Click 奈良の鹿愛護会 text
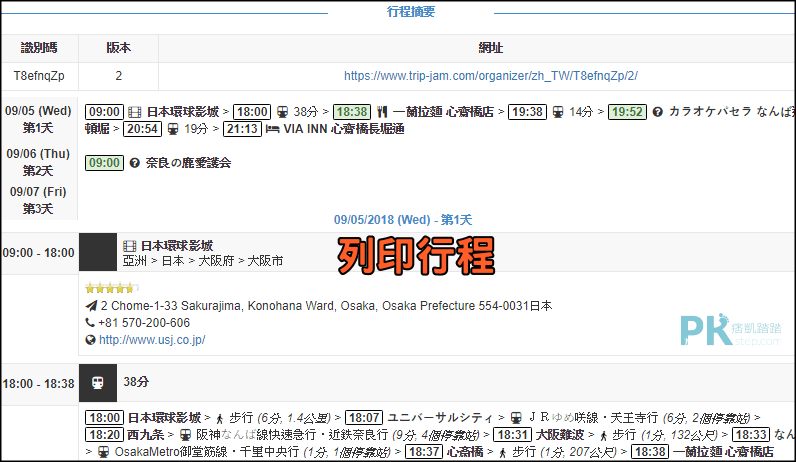This screenshot has width=796, height=462. (188, 163)
